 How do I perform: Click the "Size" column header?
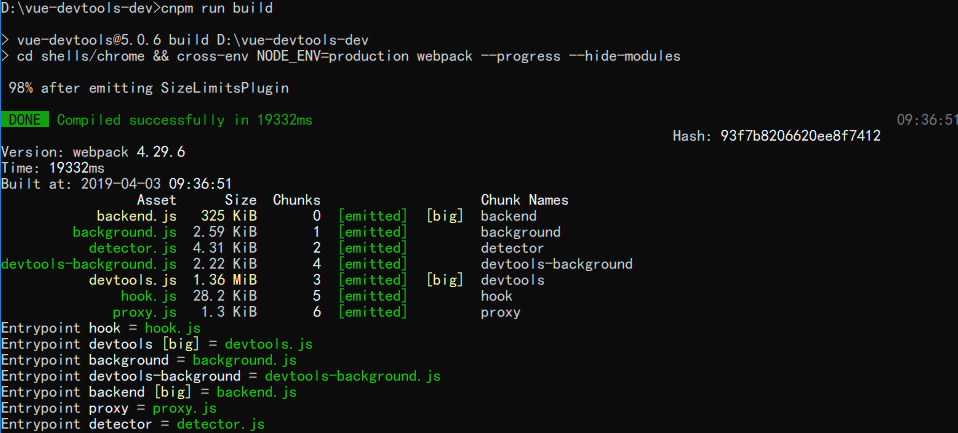[x=240, y=200]
